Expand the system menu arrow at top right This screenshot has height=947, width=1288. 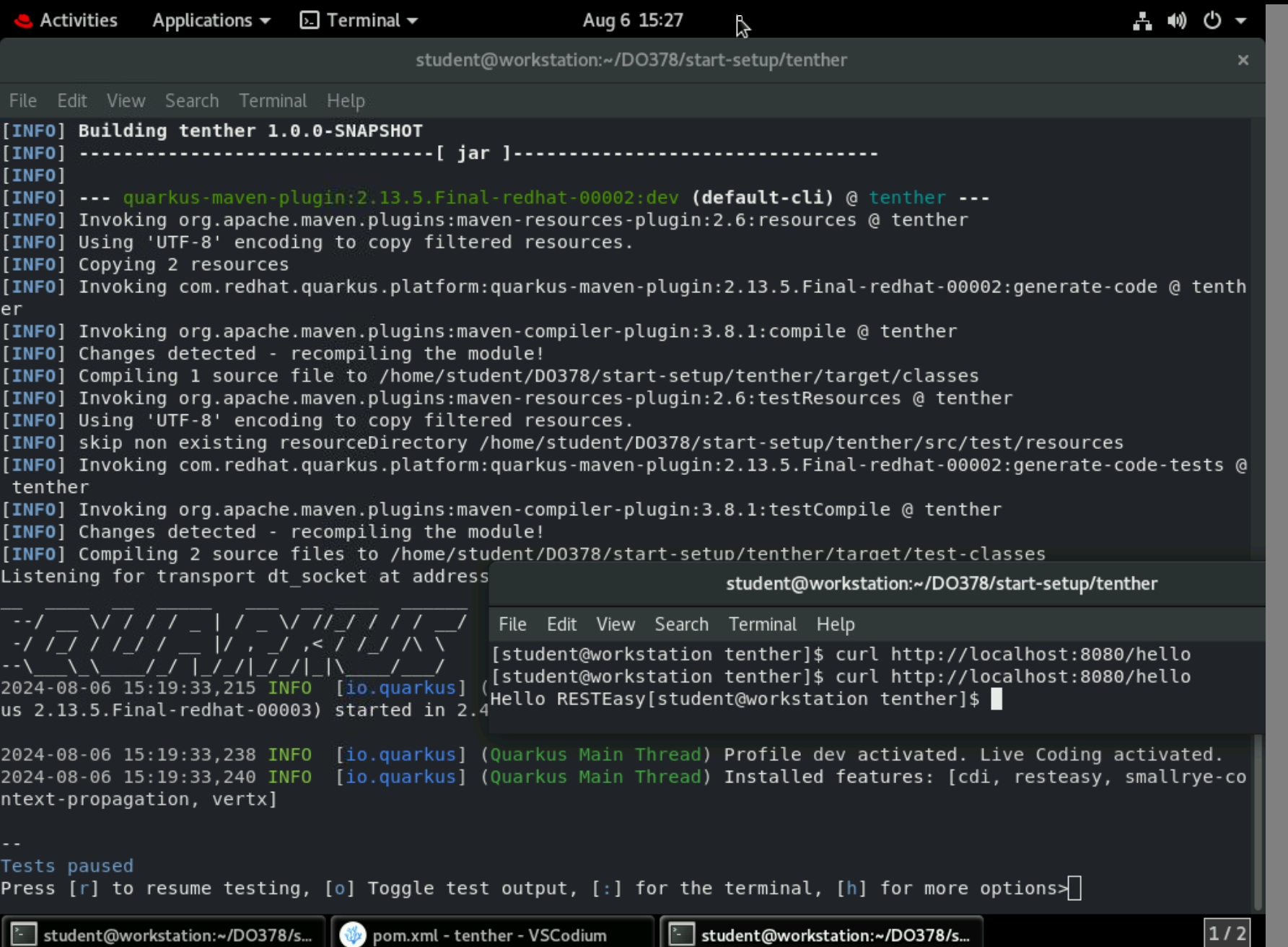click(1243, 21)
